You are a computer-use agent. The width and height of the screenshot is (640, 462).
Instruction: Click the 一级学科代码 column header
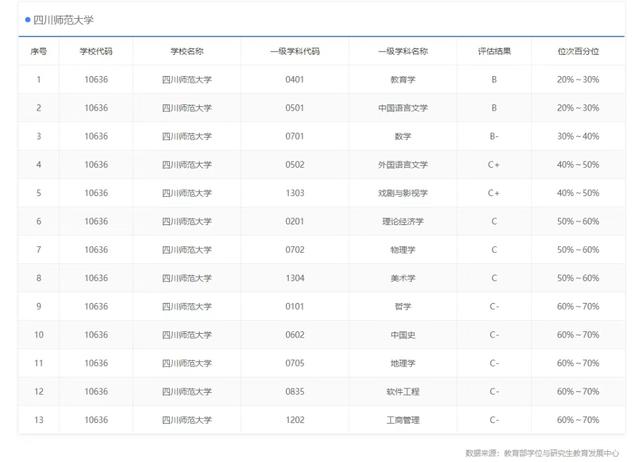(295, 51)
